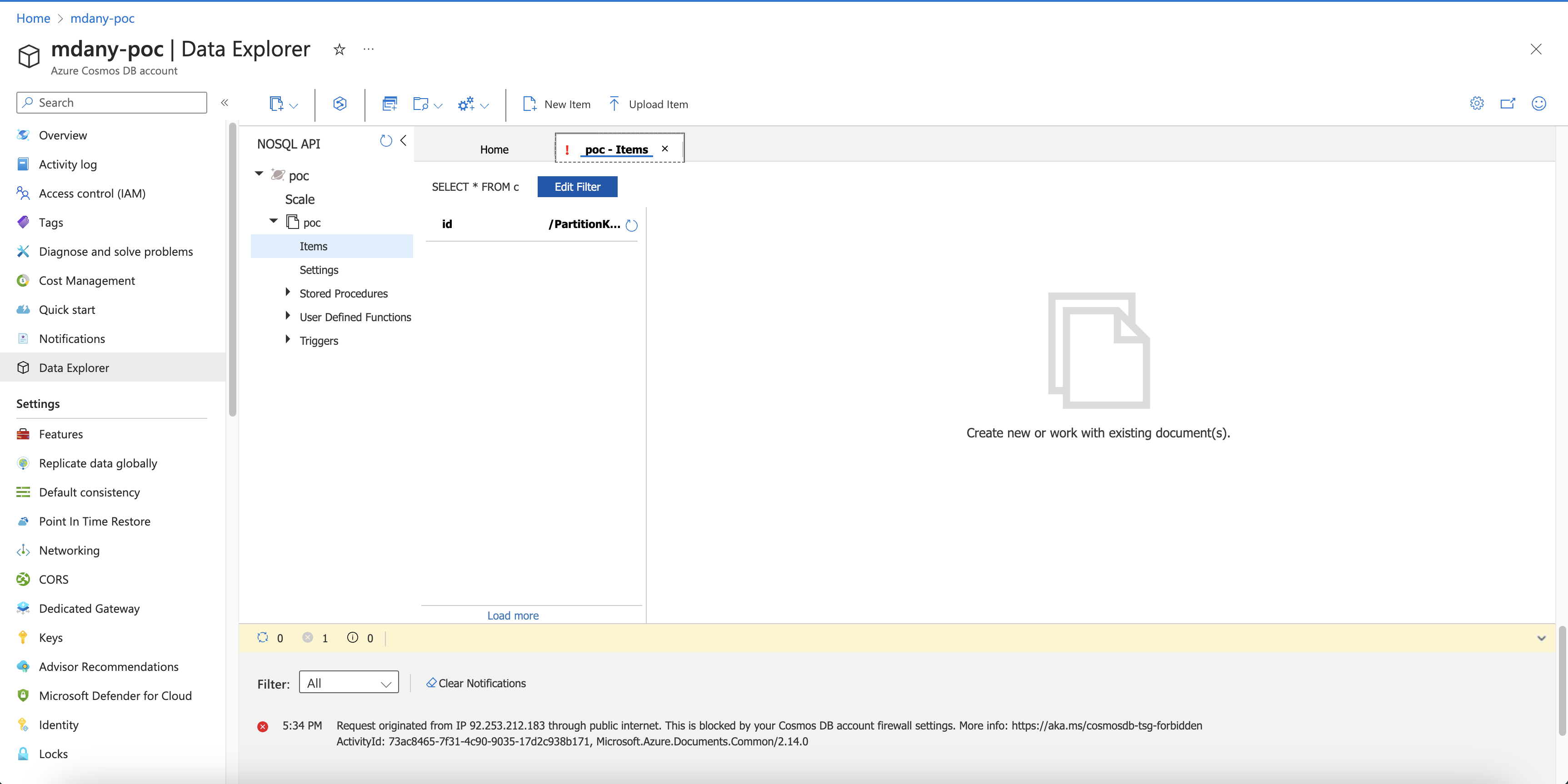Open the New Container dropdown arrow

click(x=294, y=106)
